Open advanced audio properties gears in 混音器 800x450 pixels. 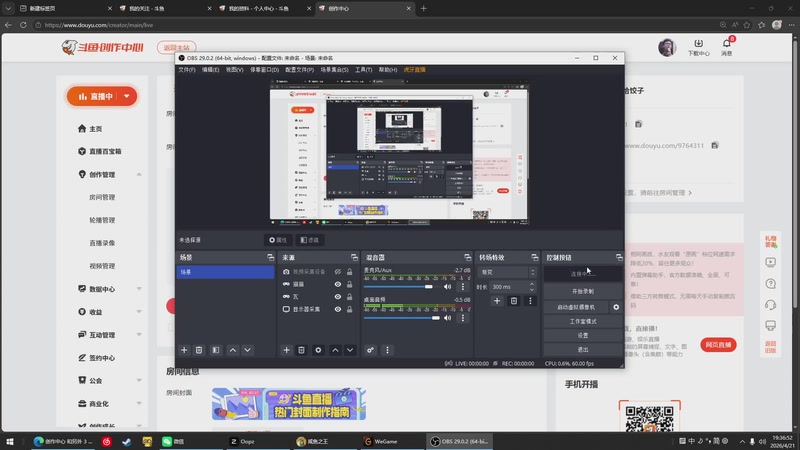point(370,350)
